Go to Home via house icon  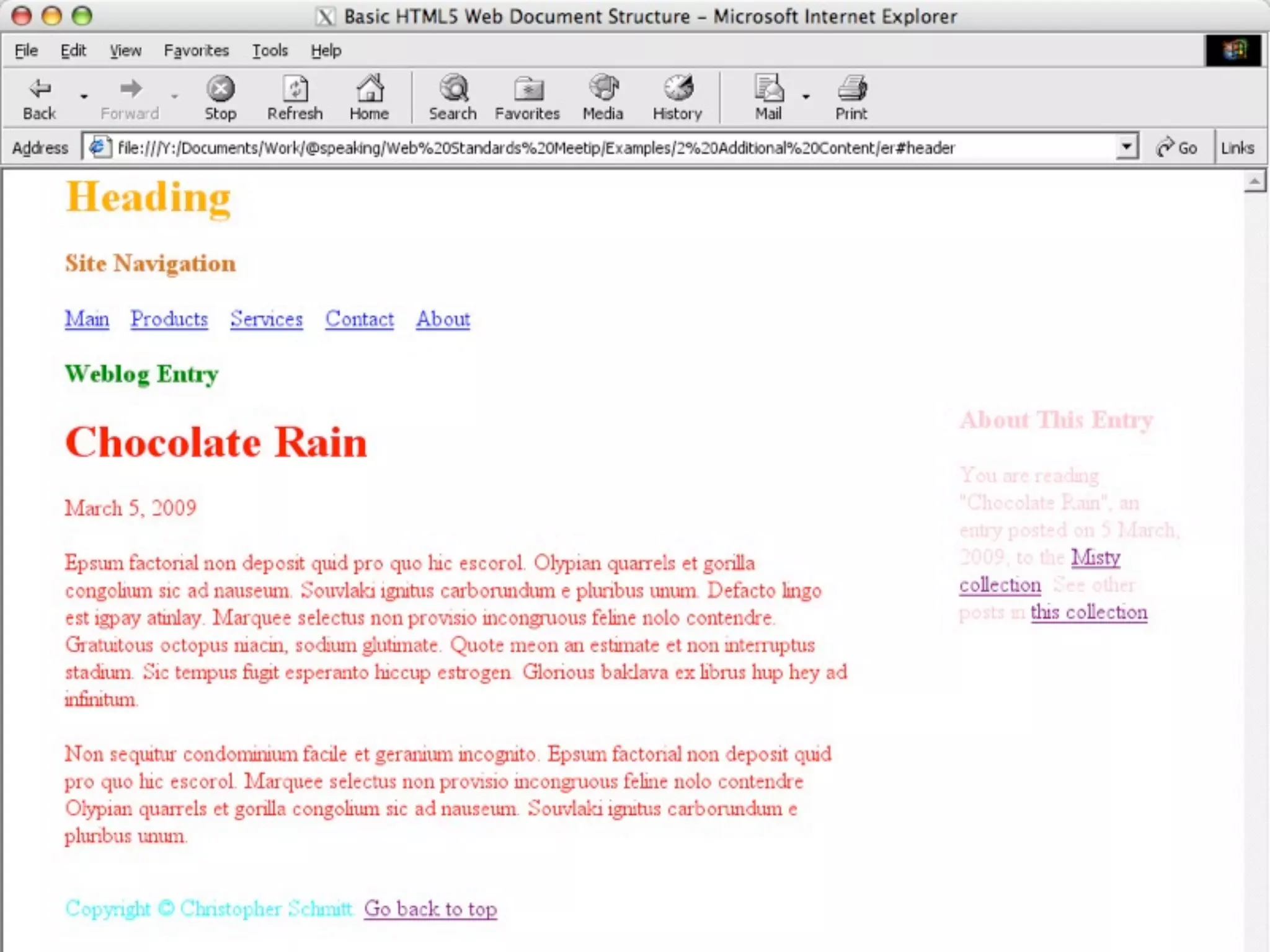click(x=370, y=90)
